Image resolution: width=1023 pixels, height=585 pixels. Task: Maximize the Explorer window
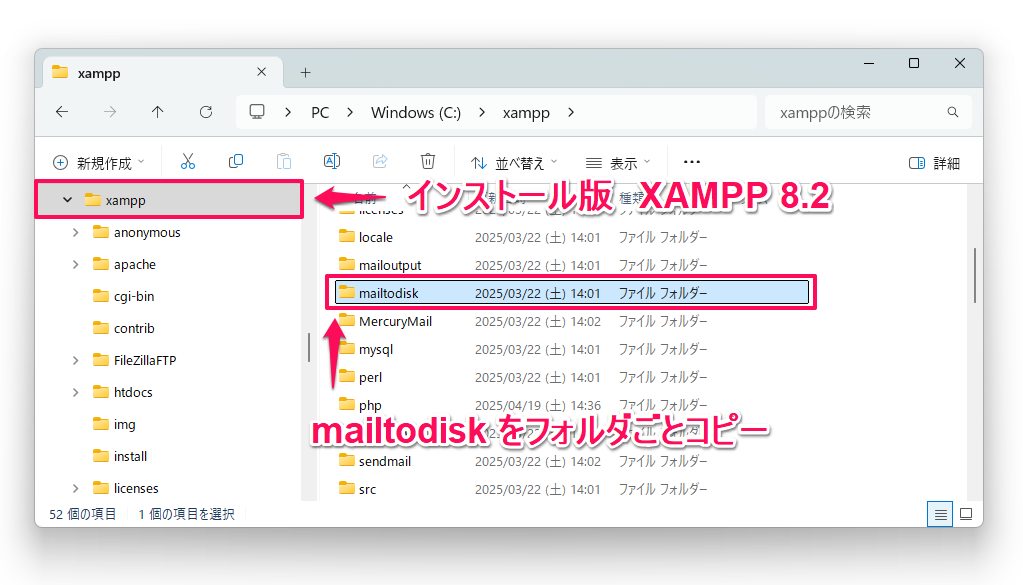(914, 63)
